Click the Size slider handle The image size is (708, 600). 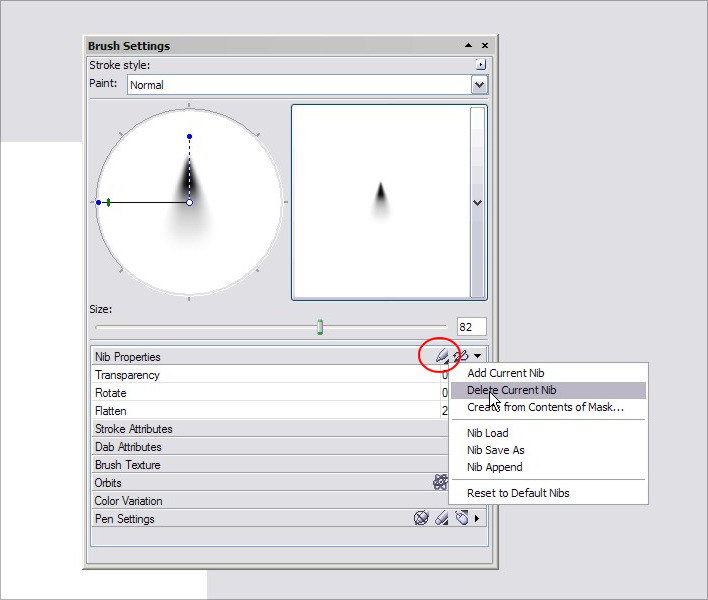pyautogui.click(x=320, y=327)
